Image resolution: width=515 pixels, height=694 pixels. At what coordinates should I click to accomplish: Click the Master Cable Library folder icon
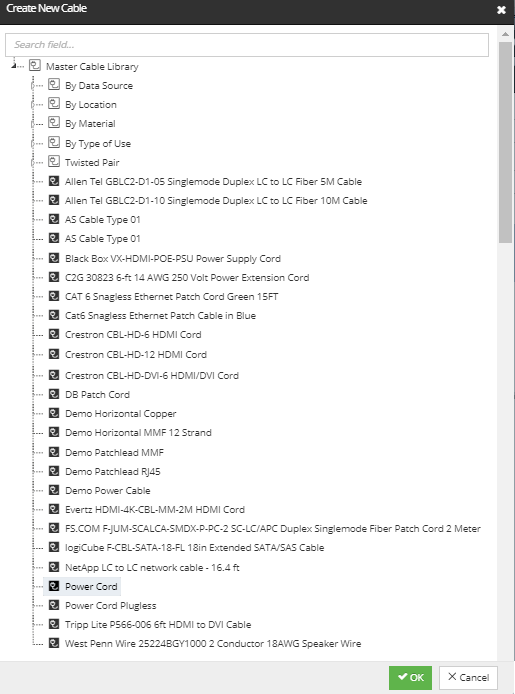[35, 66]
